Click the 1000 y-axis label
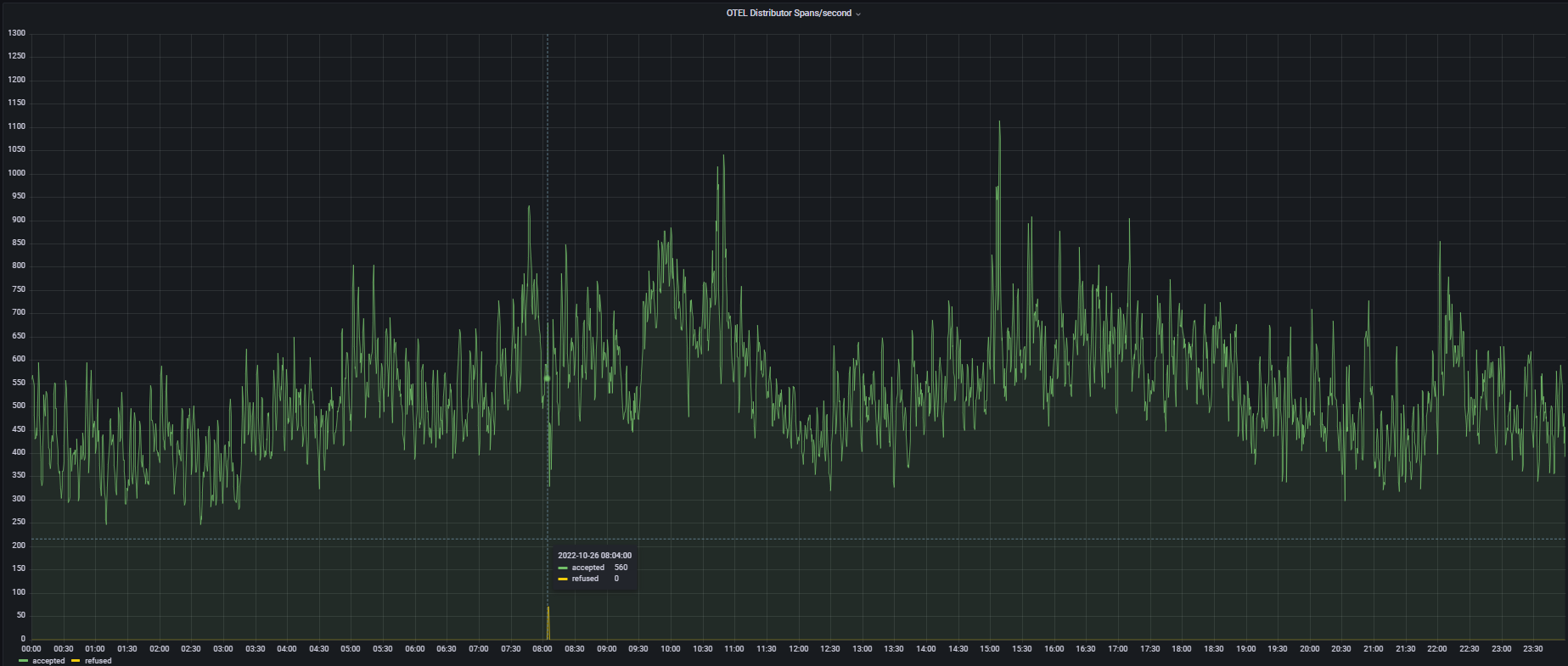The image size is (1568, 666). click(x=17, y=173)
